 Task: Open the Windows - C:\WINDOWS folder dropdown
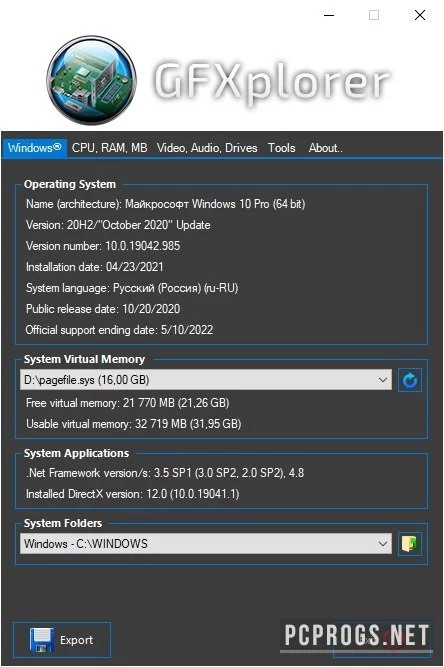[206, 544]
